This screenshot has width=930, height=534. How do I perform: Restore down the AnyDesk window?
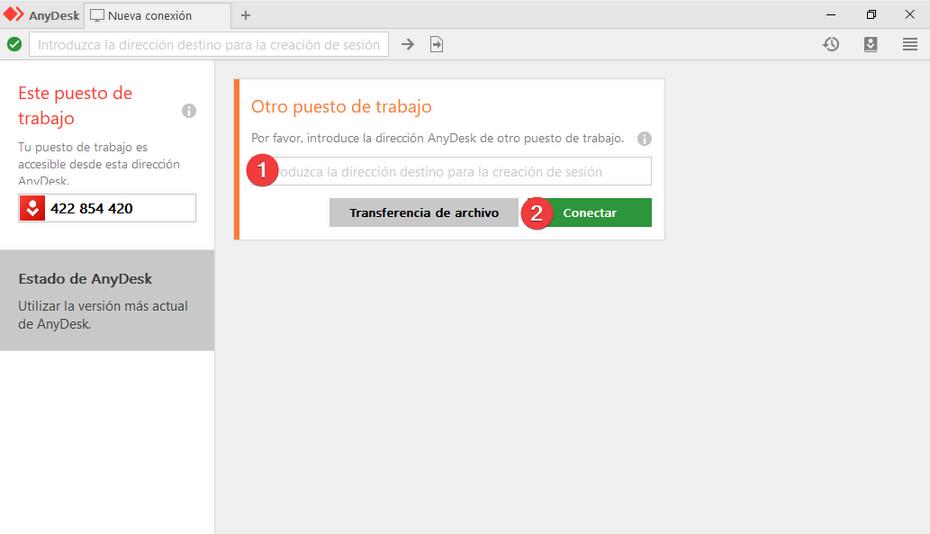tap(871, 15)
